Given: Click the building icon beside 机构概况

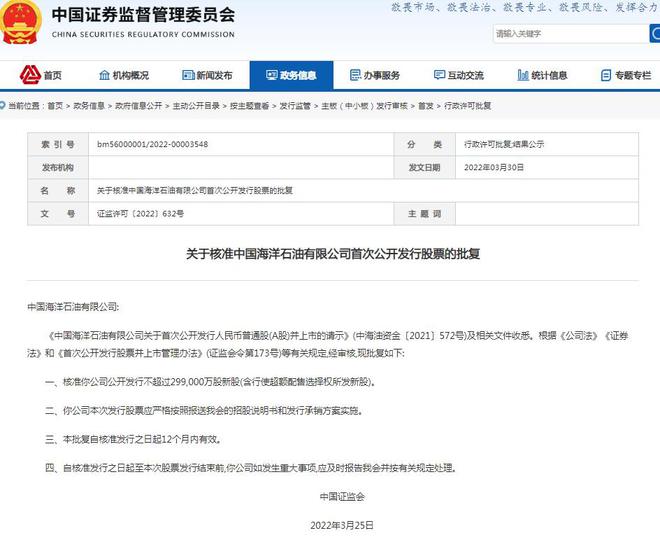Looking at the screenshot, I should pos(104,75).
